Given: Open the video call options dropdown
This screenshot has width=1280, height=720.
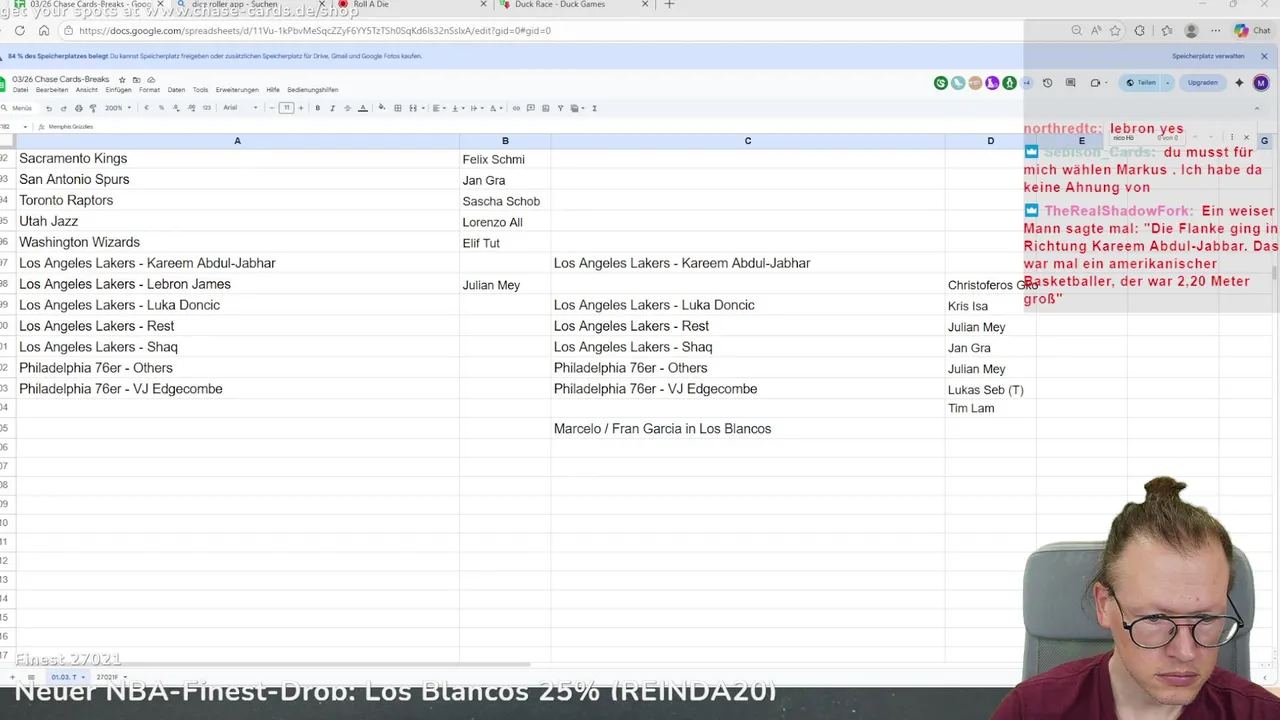Looking at the screenshot, I should coord(1106,83).
